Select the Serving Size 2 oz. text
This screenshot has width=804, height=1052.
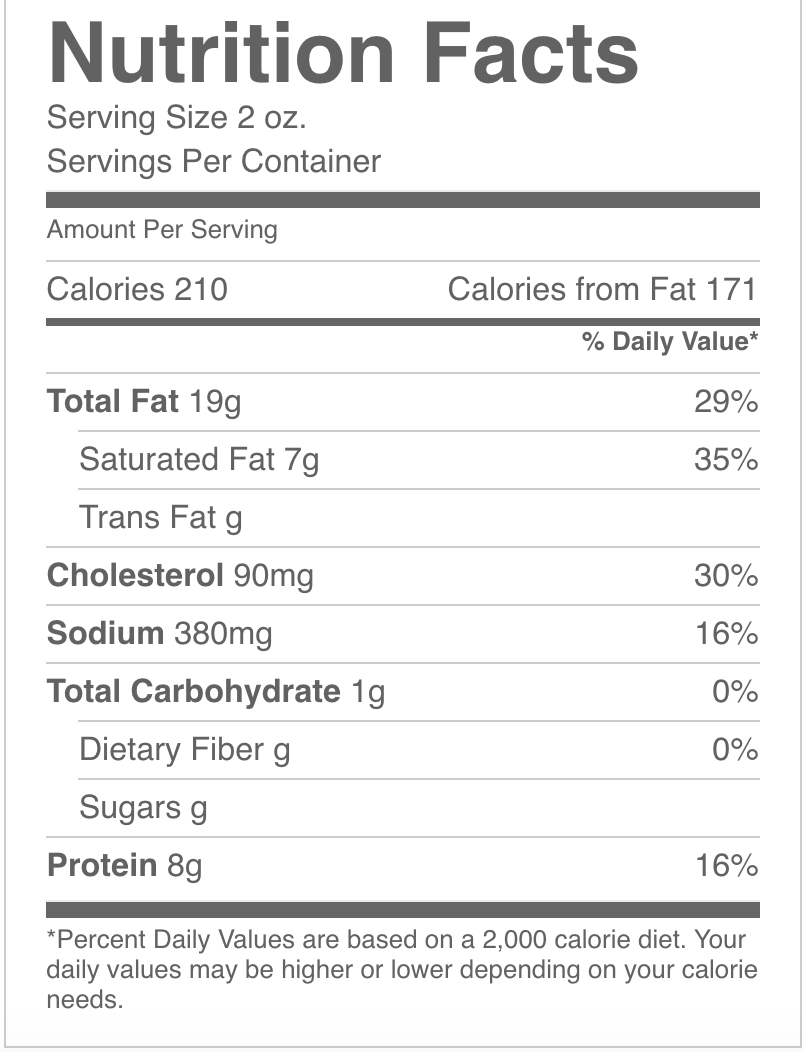pyautogui.click(x=177, y=118)
